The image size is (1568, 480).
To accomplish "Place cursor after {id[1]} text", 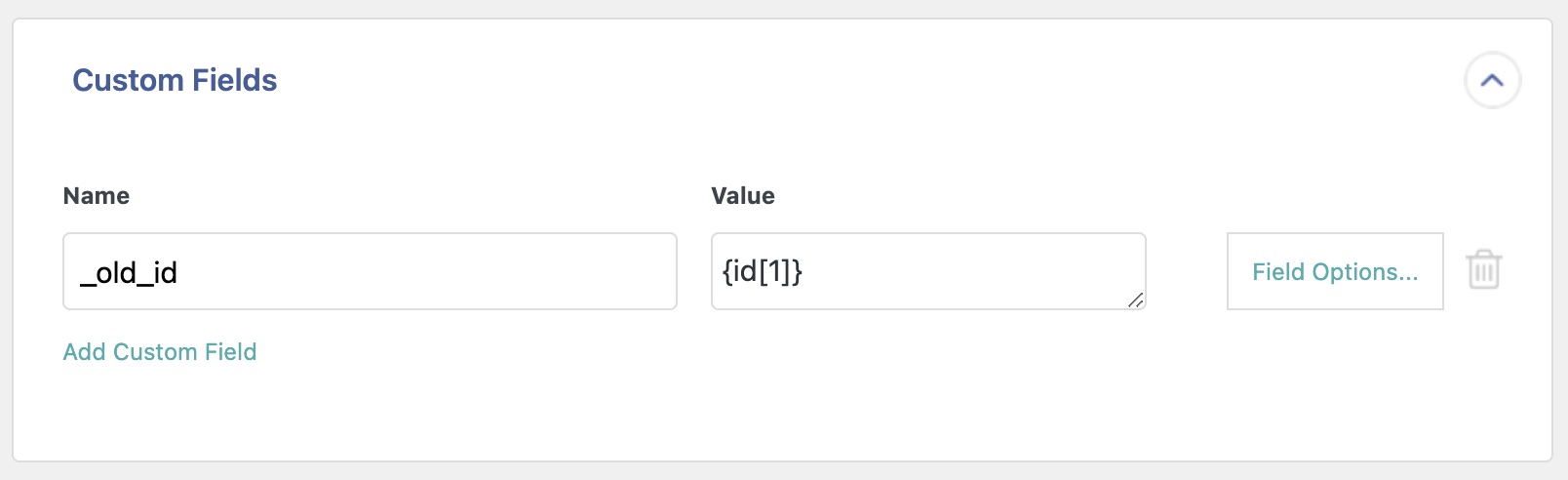I will pos(805,272).
